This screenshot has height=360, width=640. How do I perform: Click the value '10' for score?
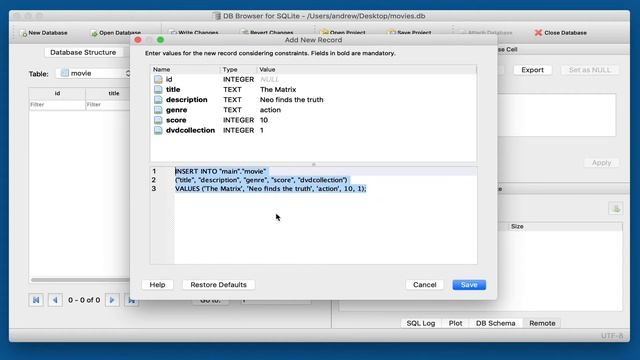[x=264, y=120]
